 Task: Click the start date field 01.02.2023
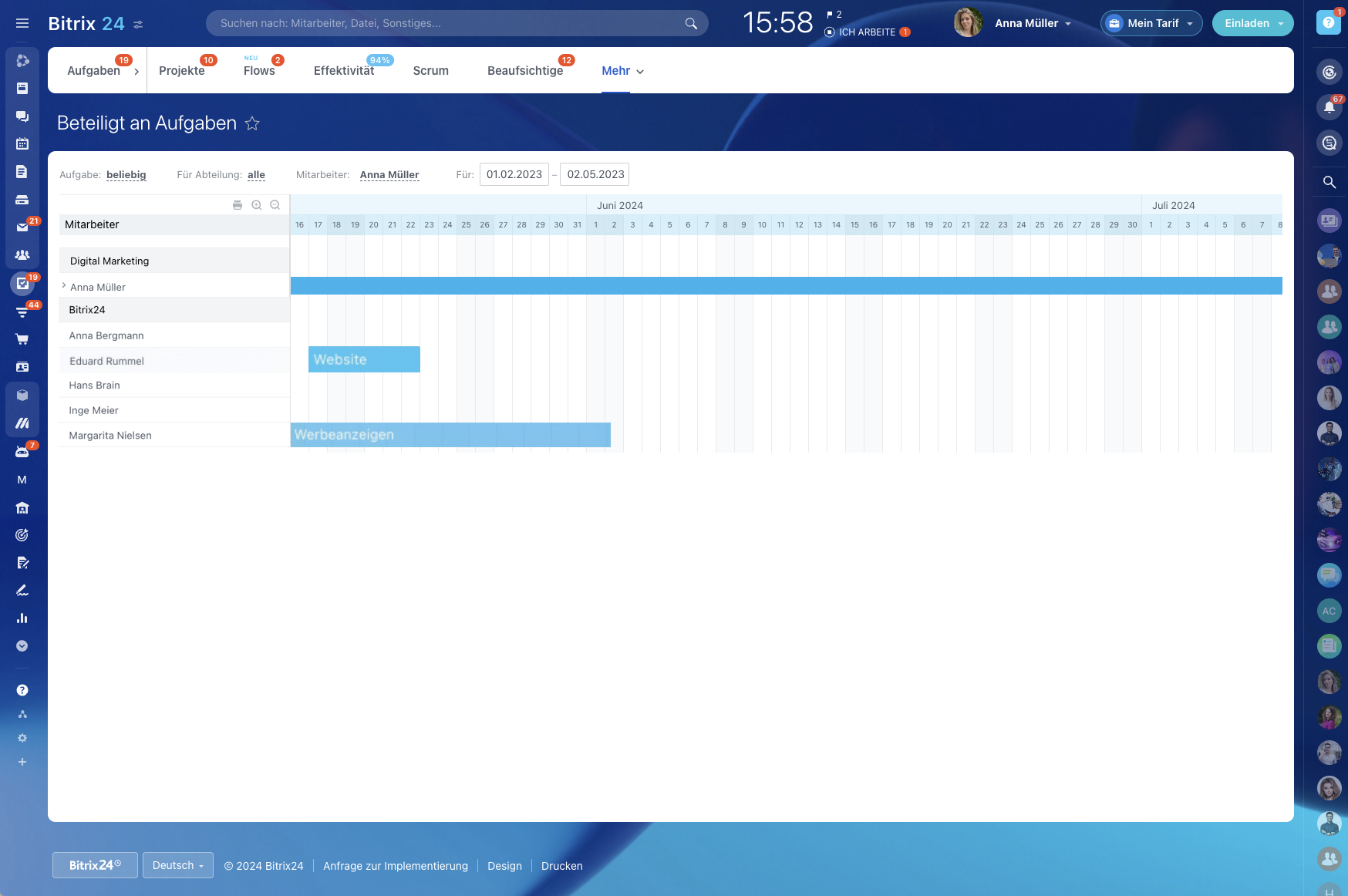pyautogui.click(x=514, y=174)
